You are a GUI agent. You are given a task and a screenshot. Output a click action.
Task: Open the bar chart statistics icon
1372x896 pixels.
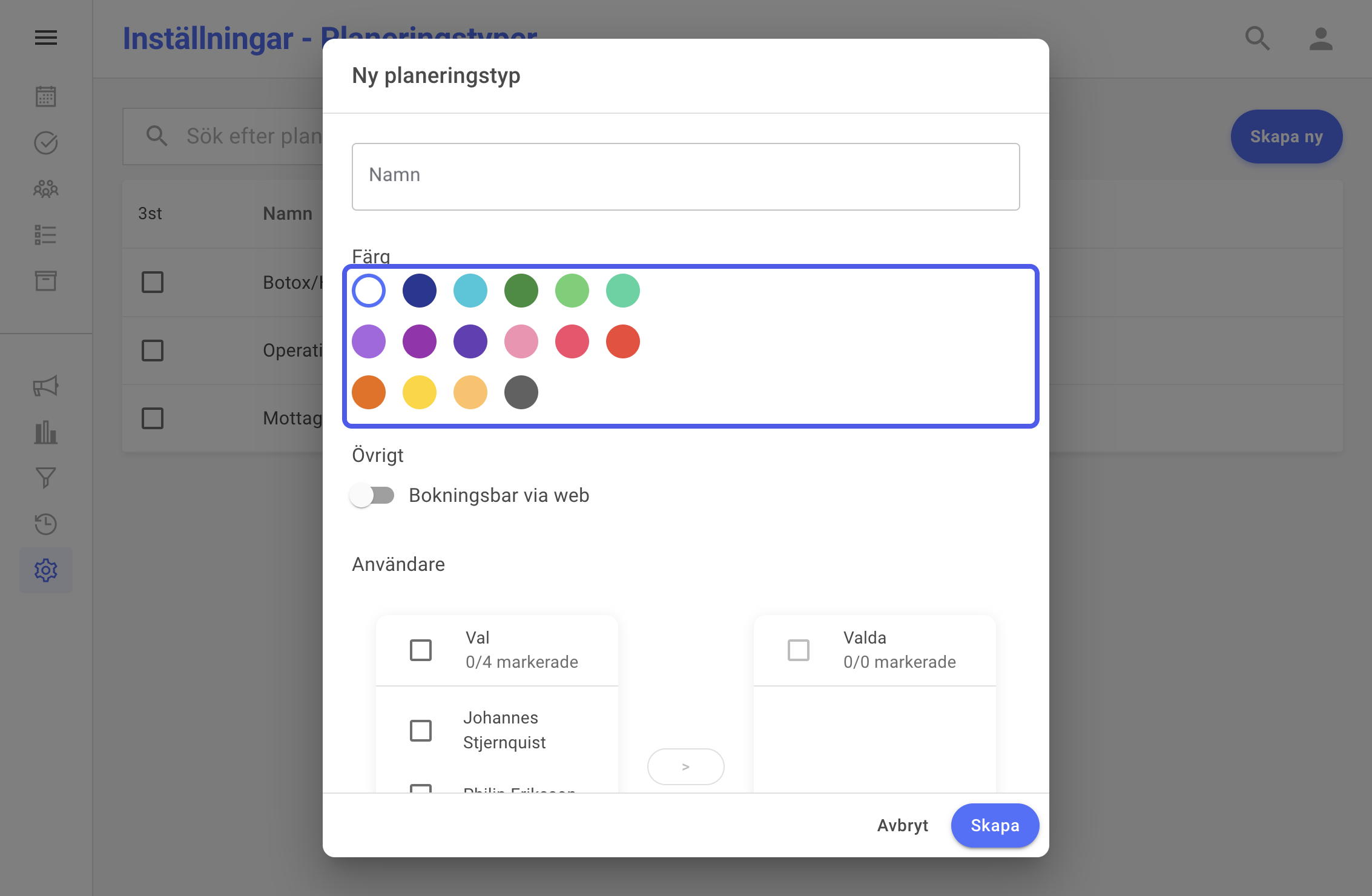(46, 432)
